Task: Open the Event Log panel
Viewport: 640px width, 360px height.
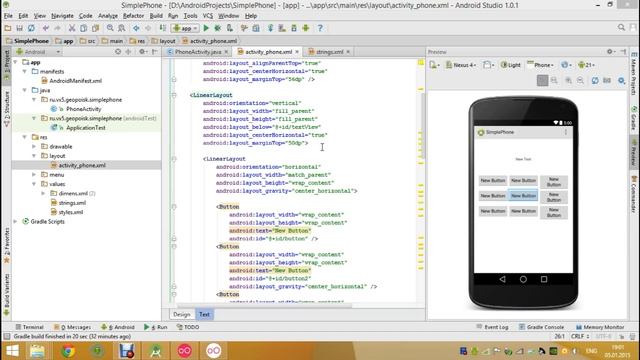Action: pos(492,327)
